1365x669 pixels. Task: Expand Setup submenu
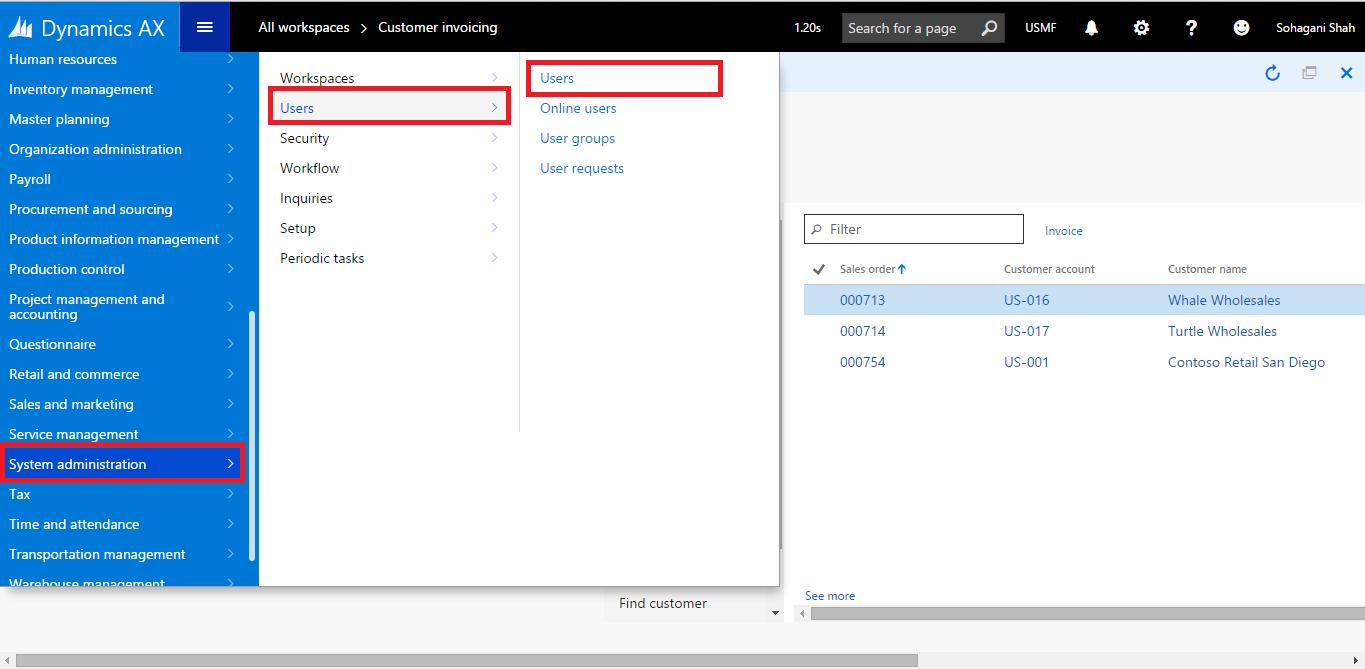tap(389, 228)
